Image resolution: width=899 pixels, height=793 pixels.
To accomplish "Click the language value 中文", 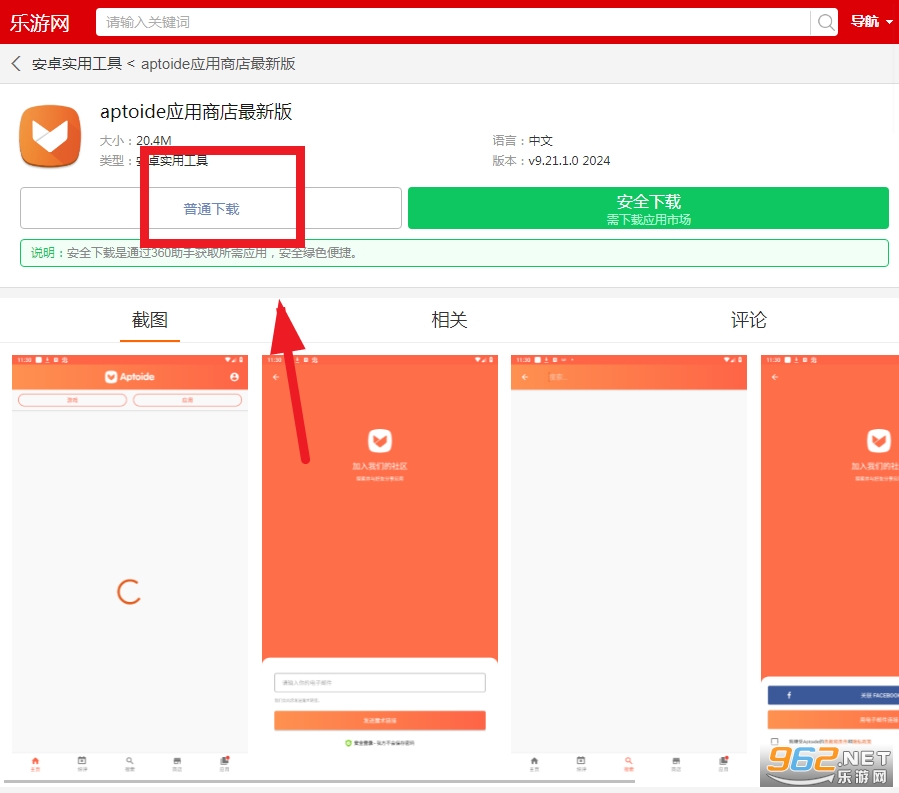I will coord(540,140).
